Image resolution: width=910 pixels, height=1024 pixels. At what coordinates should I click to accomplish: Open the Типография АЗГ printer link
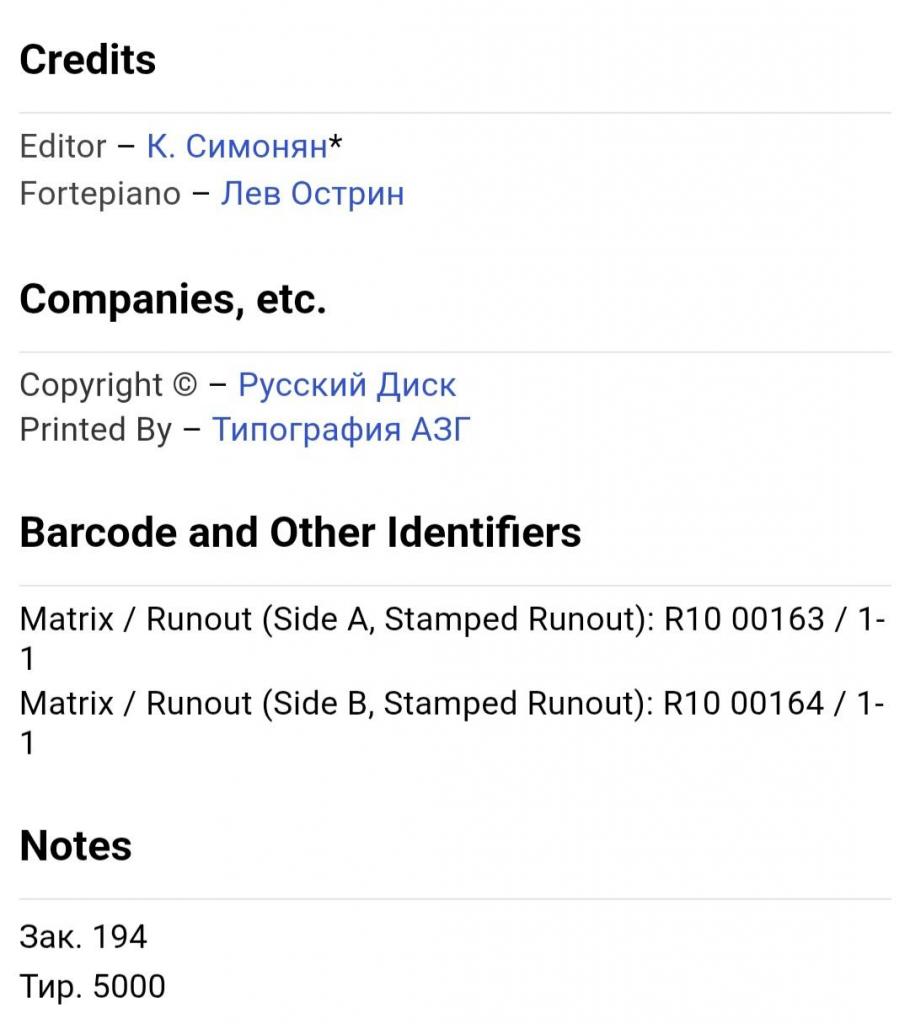[x=341, y=430]
